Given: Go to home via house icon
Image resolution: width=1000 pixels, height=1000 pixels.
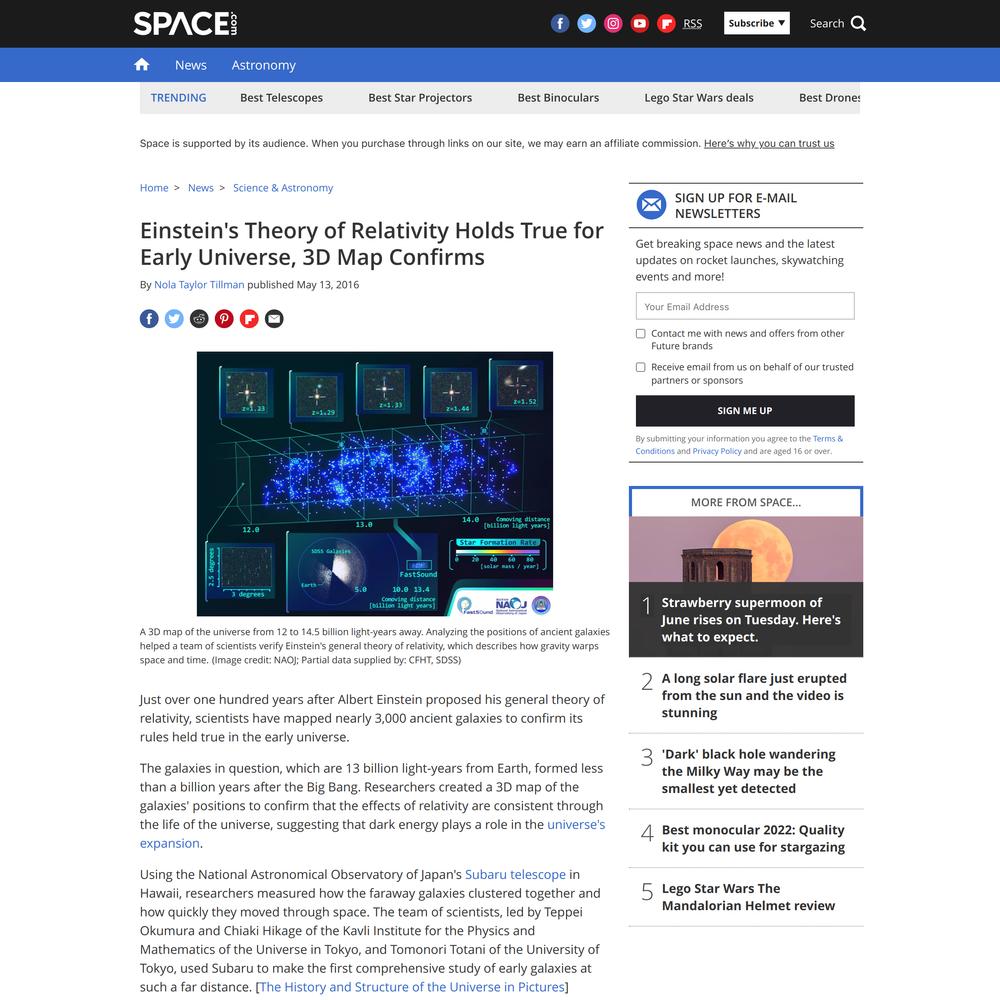Looking at the screenshot, I should (x=142, y=64).
